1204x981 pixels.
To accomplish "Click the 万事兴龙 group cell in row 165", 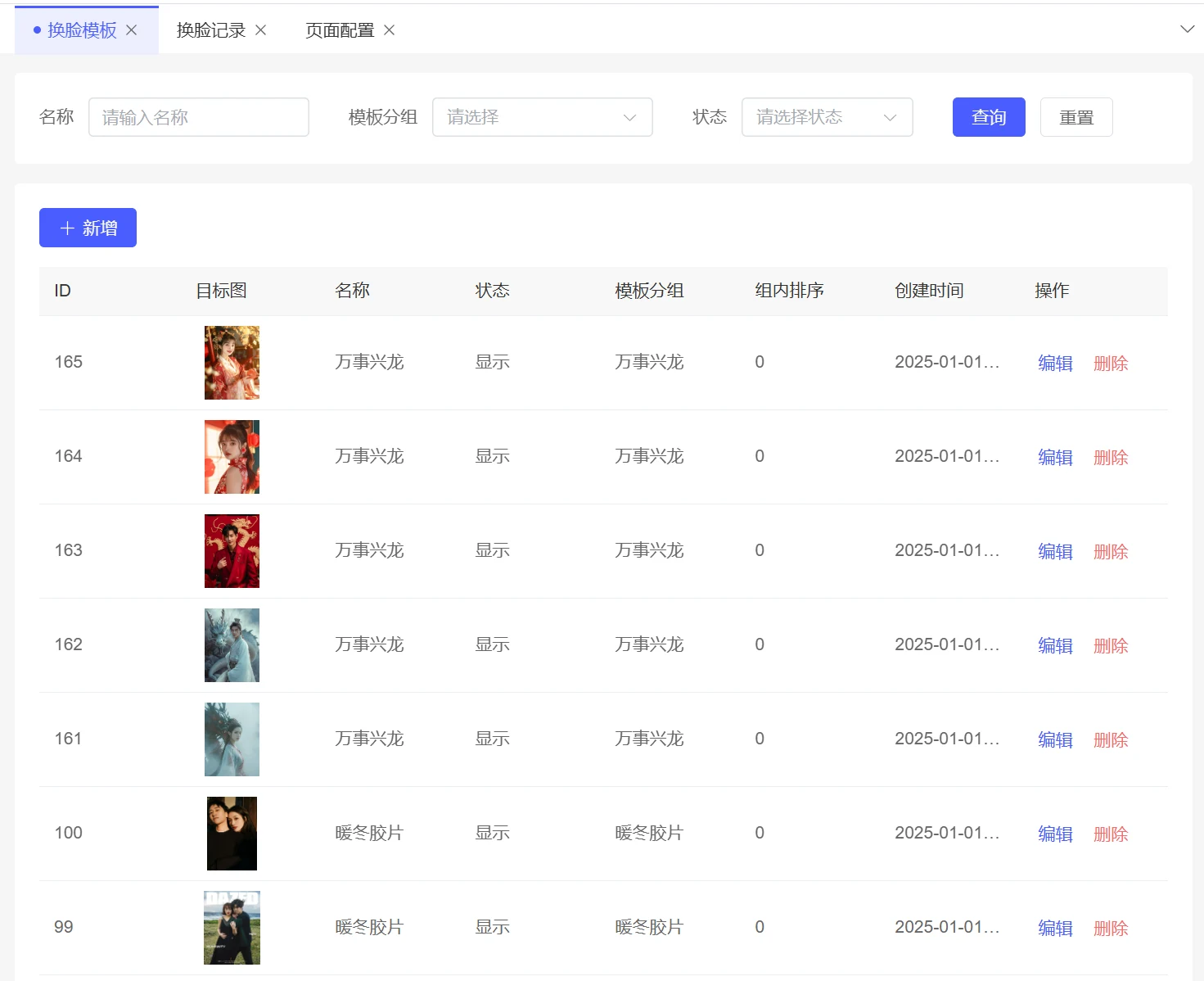I will tap(649, 362).
